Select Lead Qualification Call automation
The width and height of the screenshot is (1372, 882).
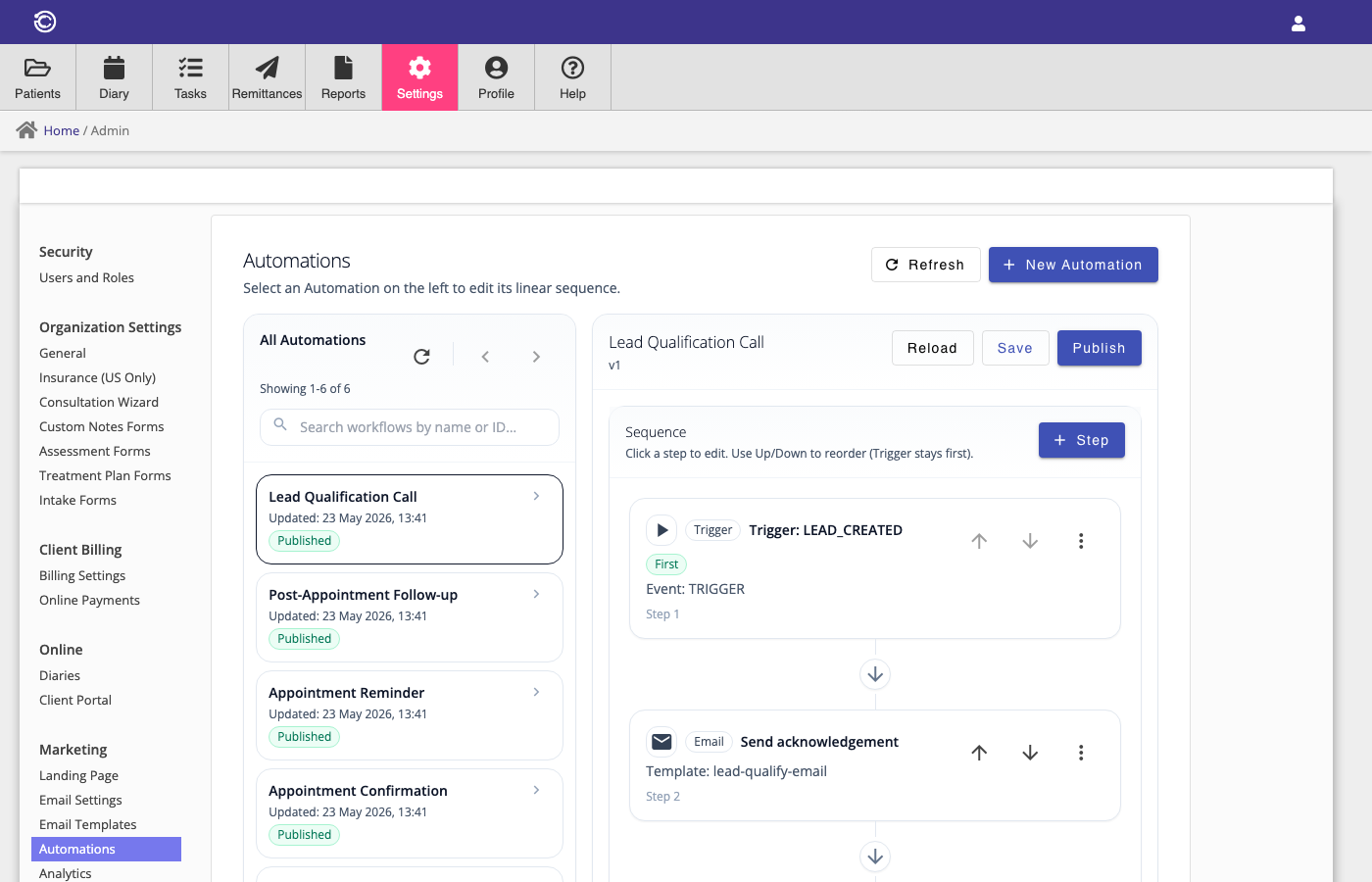coord(410,519)
